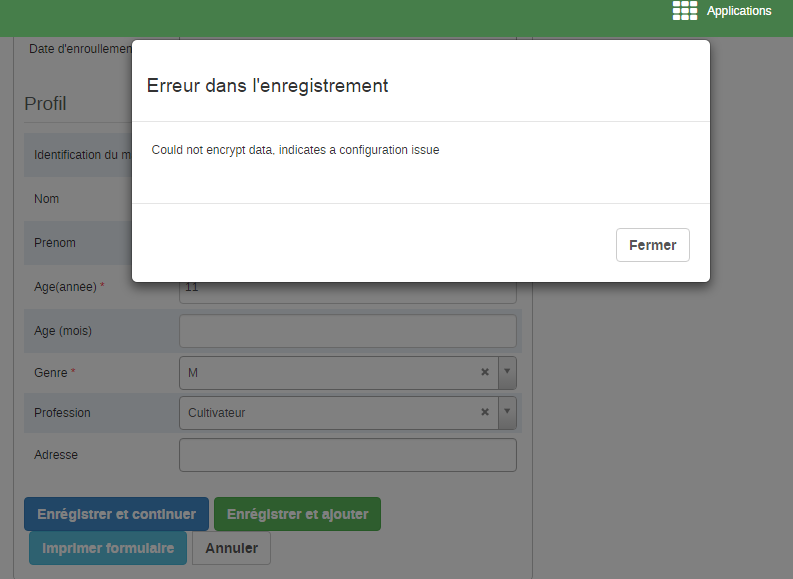Focus the Age (mois) input field

coord(347,331)
